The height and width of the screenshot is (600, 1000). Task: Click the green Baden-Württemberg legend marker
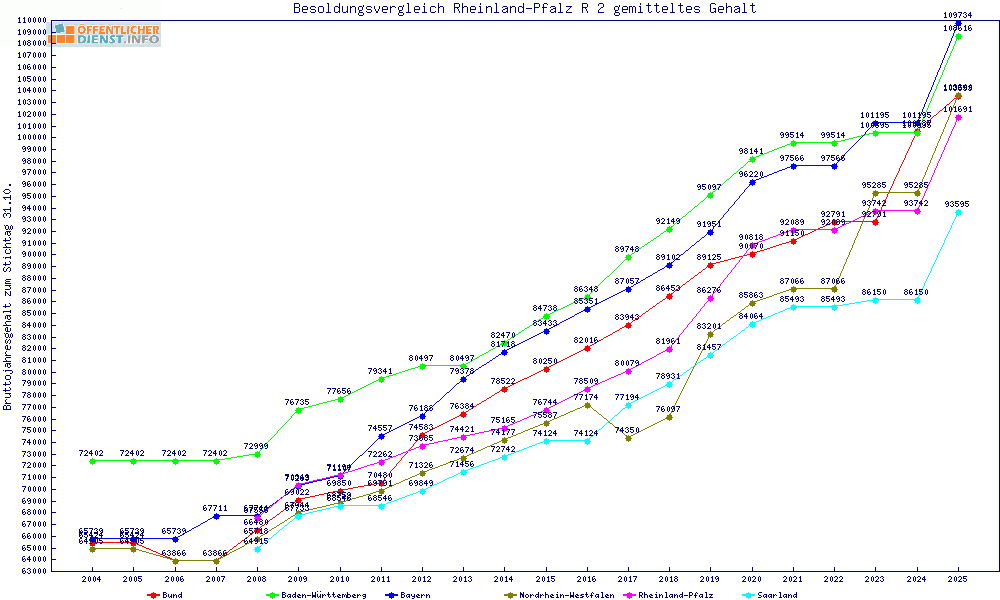coord(271,595)
